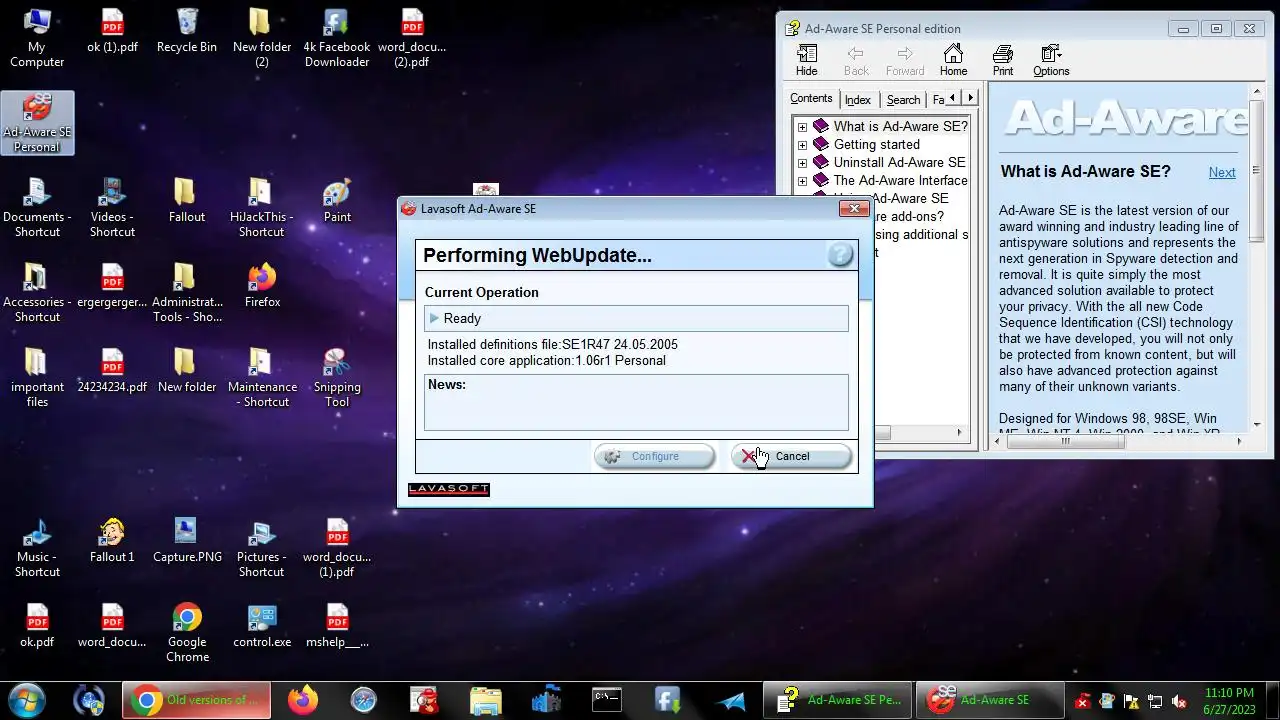
Task: Click the Chrome 'Old versions of' taskbar button
Action: [197, 700]
